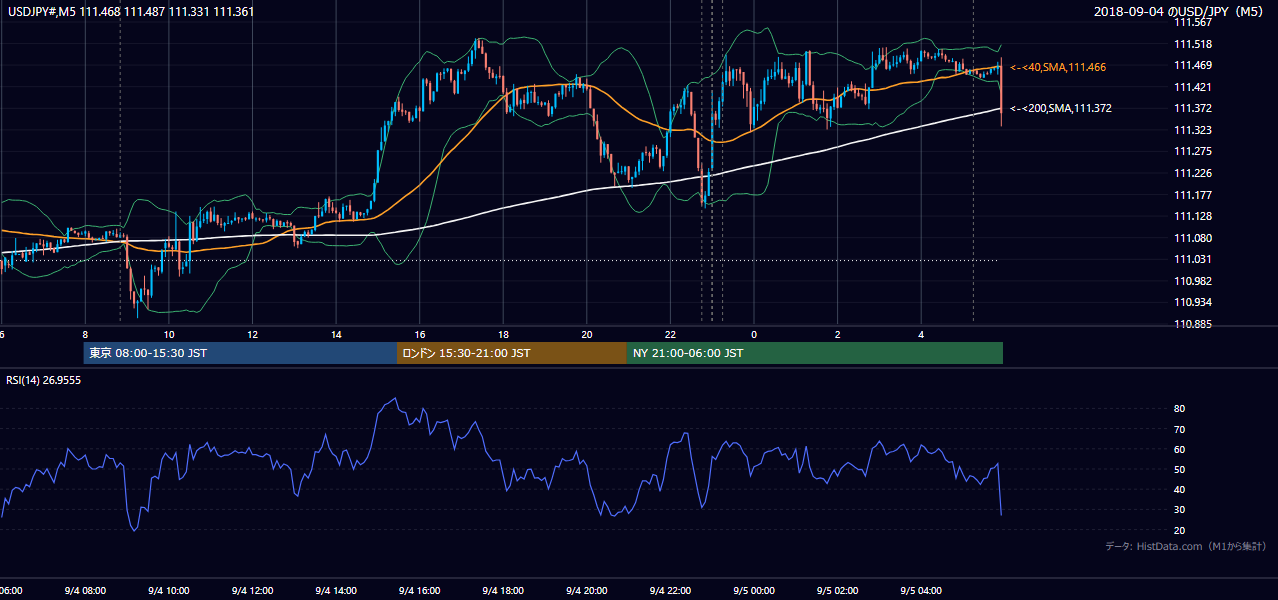Click the orange 40 SMA label 111.466

[1059, 67]
